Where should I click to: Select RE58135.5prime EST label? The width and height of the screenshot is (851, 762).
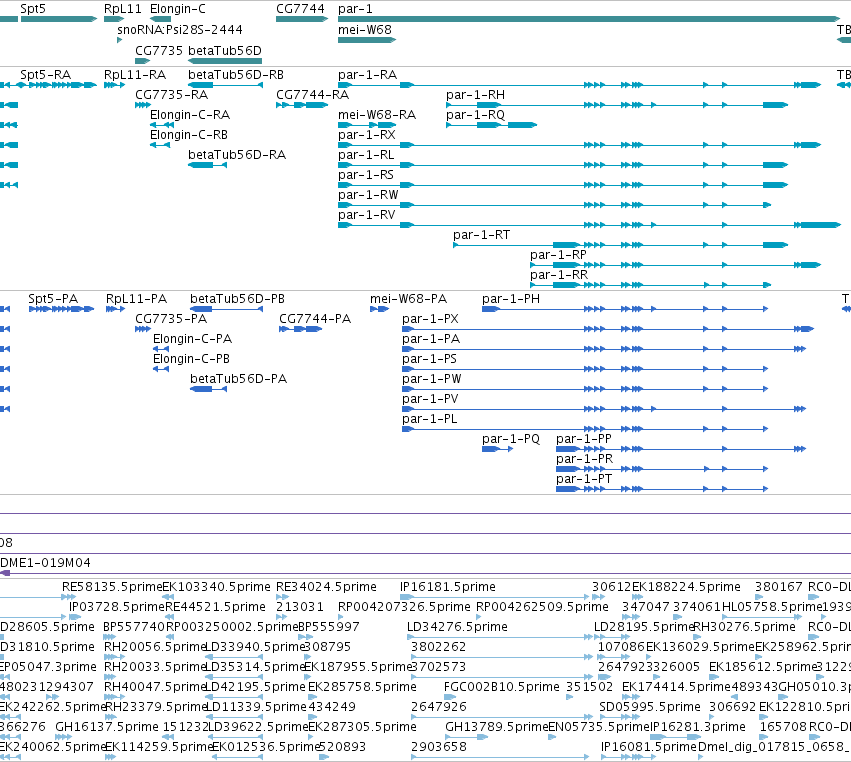coord(112,587)
